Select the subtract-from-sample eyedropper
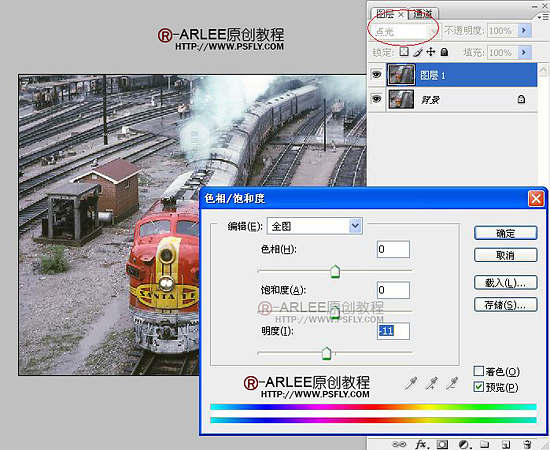Viewport: 550px width, 450px height. click(x=452, y=383)
